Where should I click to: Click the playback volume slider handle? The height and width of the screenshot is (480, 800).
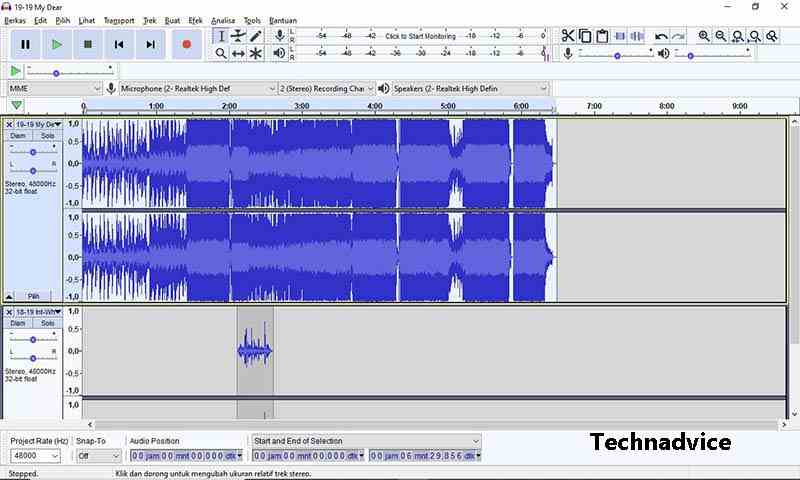(690, 56)
